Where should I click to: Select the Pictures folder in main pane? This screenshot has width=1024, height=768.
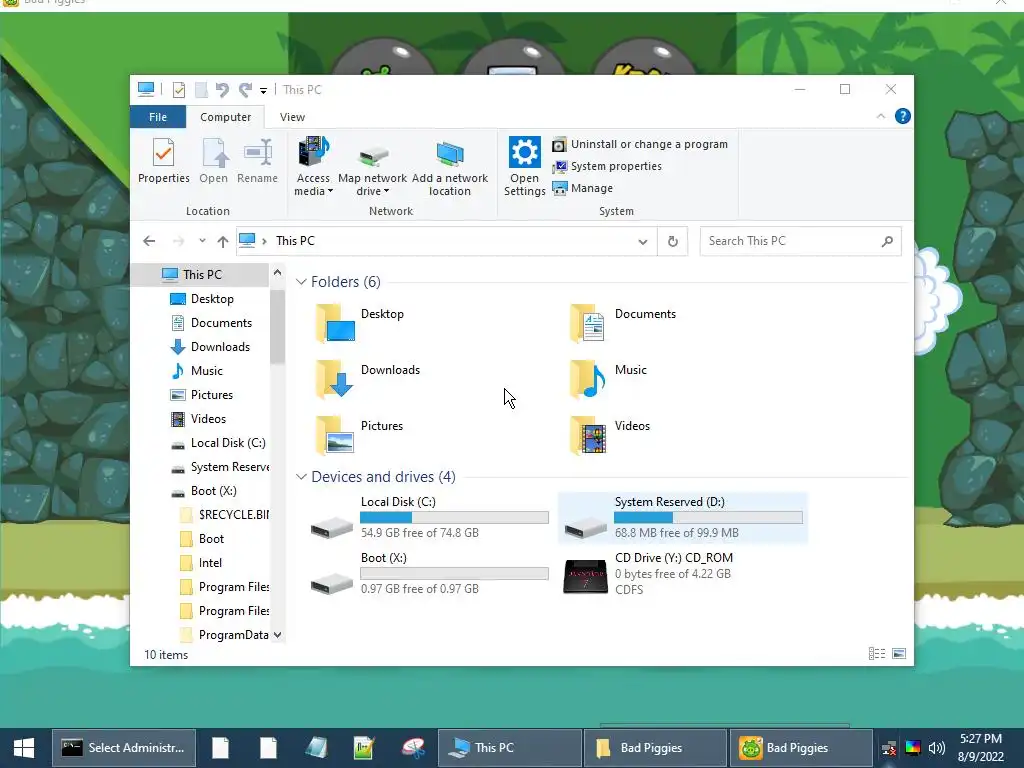coord(359,434)
